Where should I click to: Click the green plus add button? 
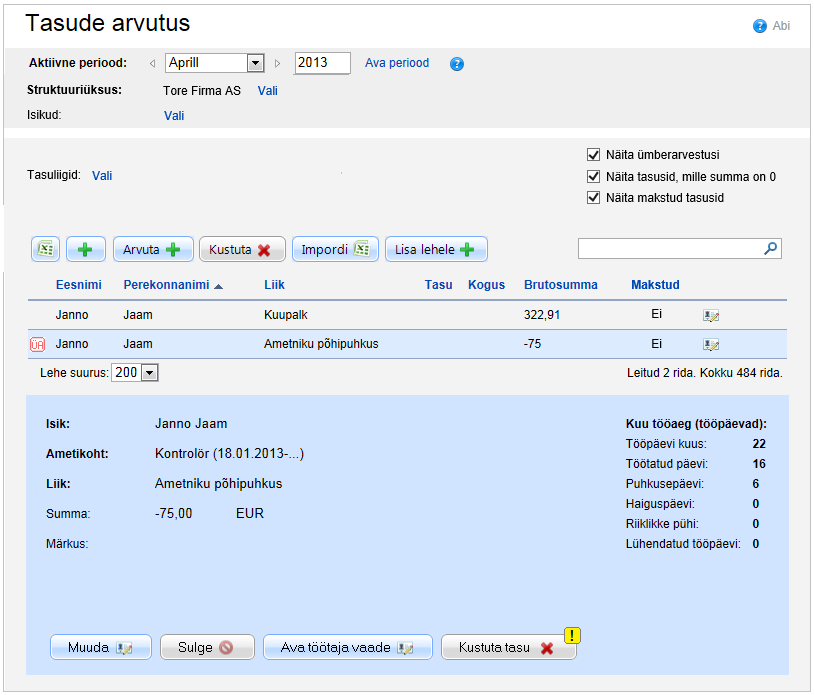pos(85,249)
